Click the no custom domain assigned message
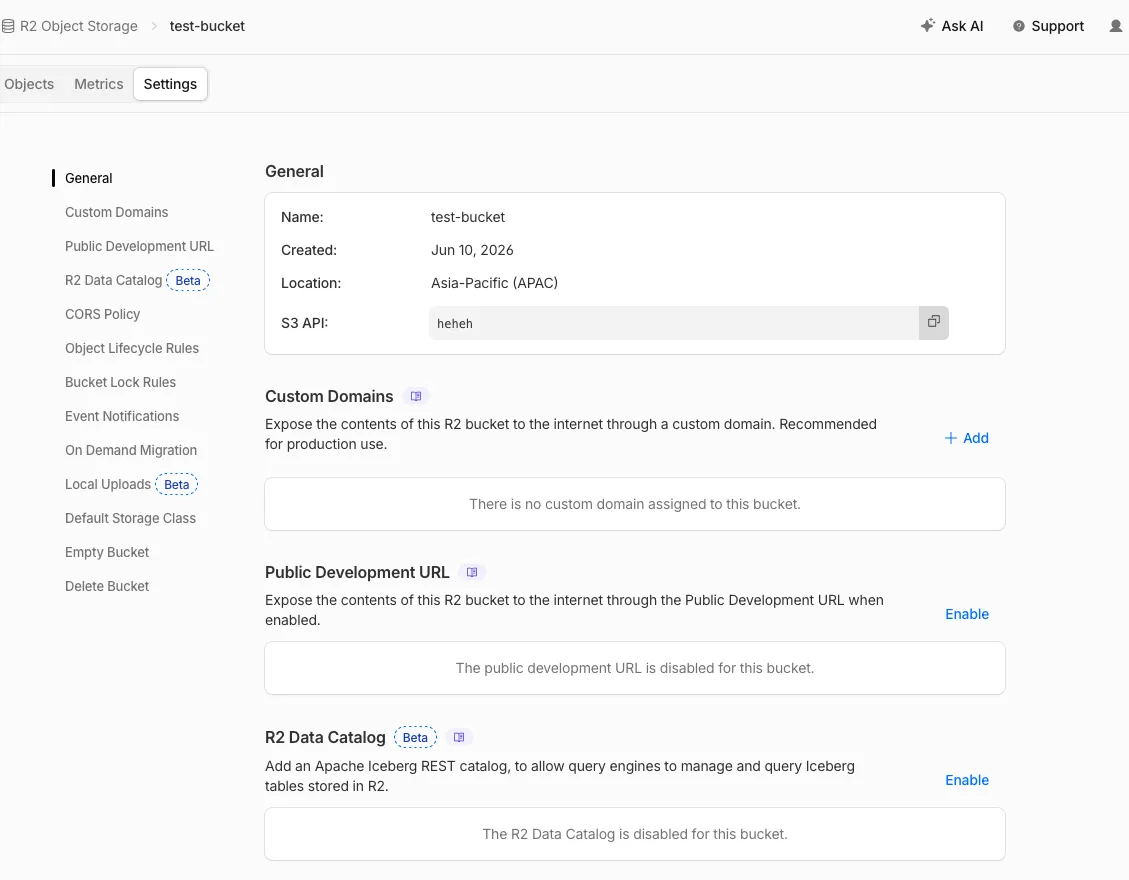Image resolution: width=1129 pixels, height=880 pixels. point(634,504)
